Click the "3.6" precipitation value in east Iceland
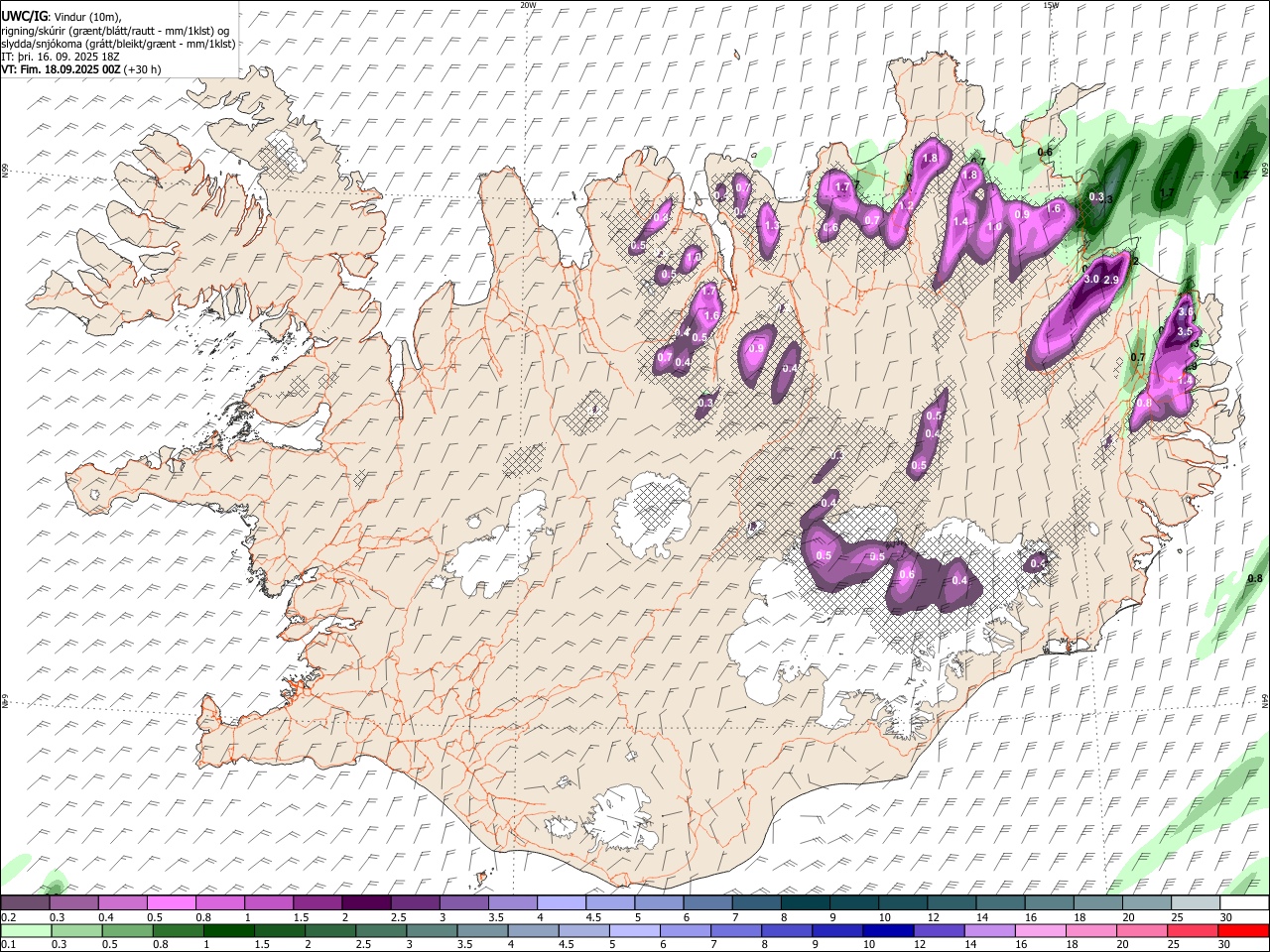 pyautogui.click(x=1184, y=312)
